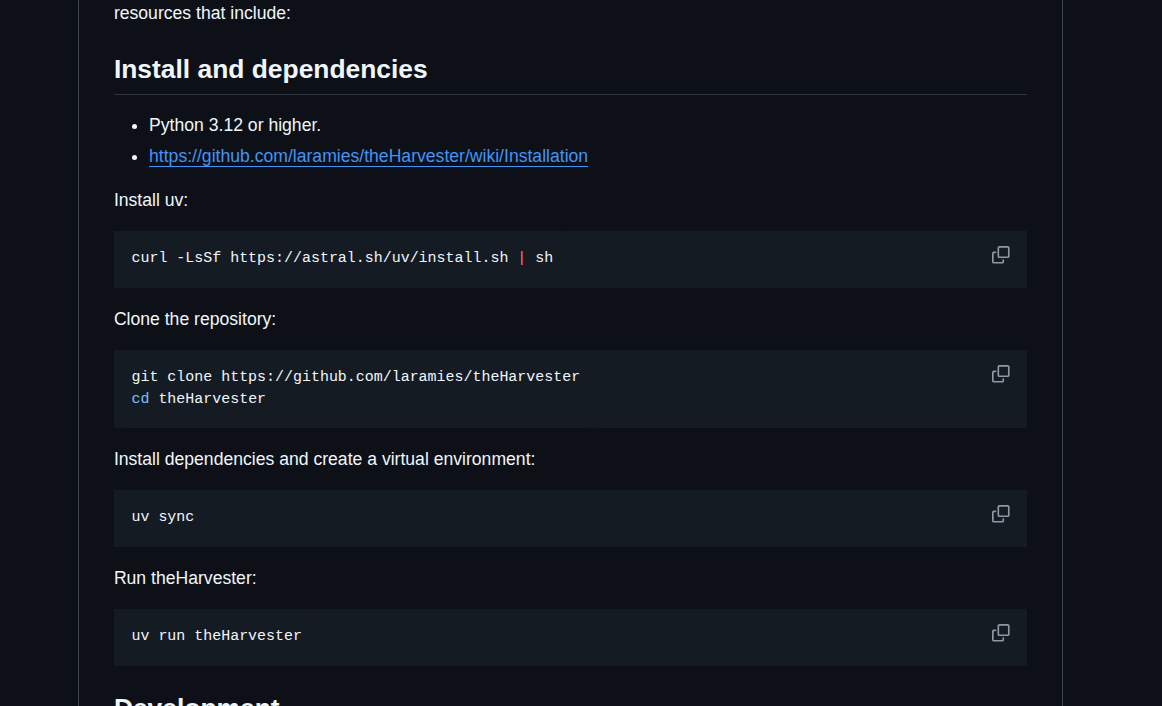The width and height of the screenshot is (1162, 706).
Task: Click the Python 3.12 or higher bullet
Action: (x=235, y=125)
